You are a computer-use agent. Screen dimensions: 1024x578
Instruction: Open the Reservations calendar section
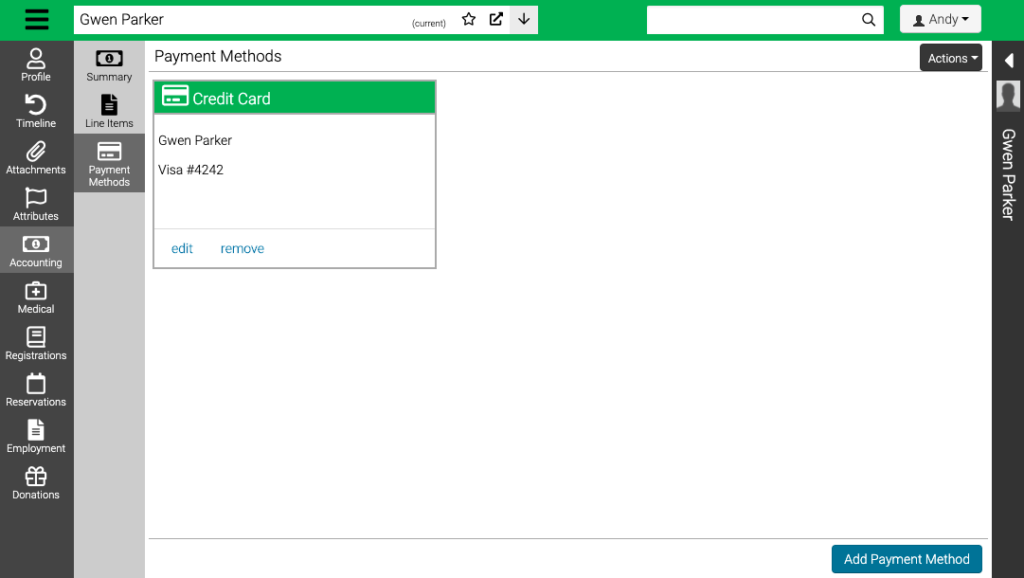pos(36,390)
